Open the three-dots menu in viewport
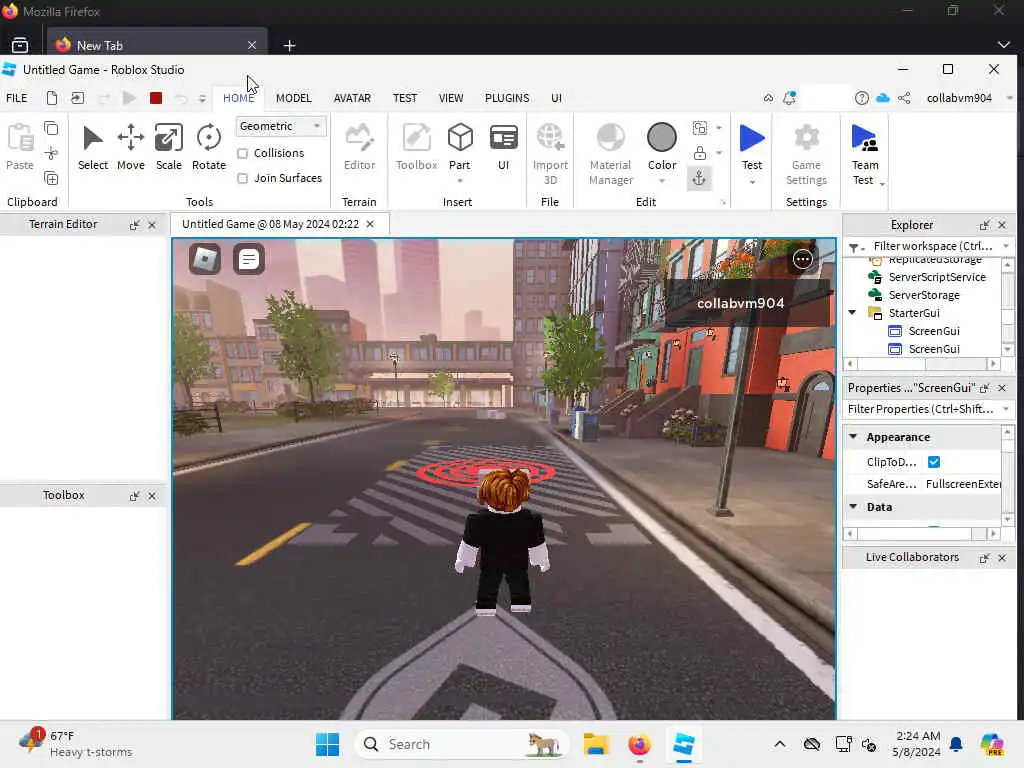The height and width of the screenshot is (768, 1024). click(x=803, y=259)
